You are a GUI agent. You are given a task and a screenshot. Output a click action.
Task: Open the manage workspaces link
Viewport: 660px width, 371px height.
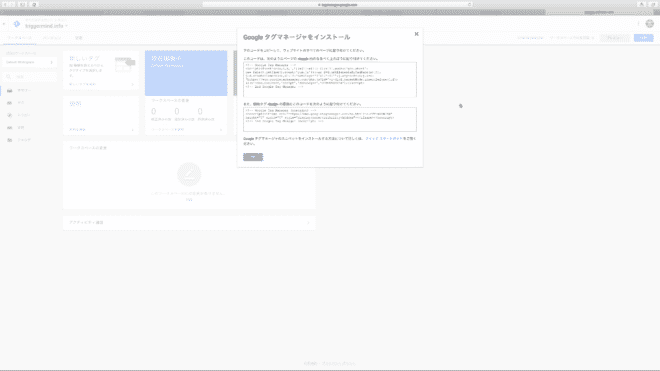pos(168,130)
